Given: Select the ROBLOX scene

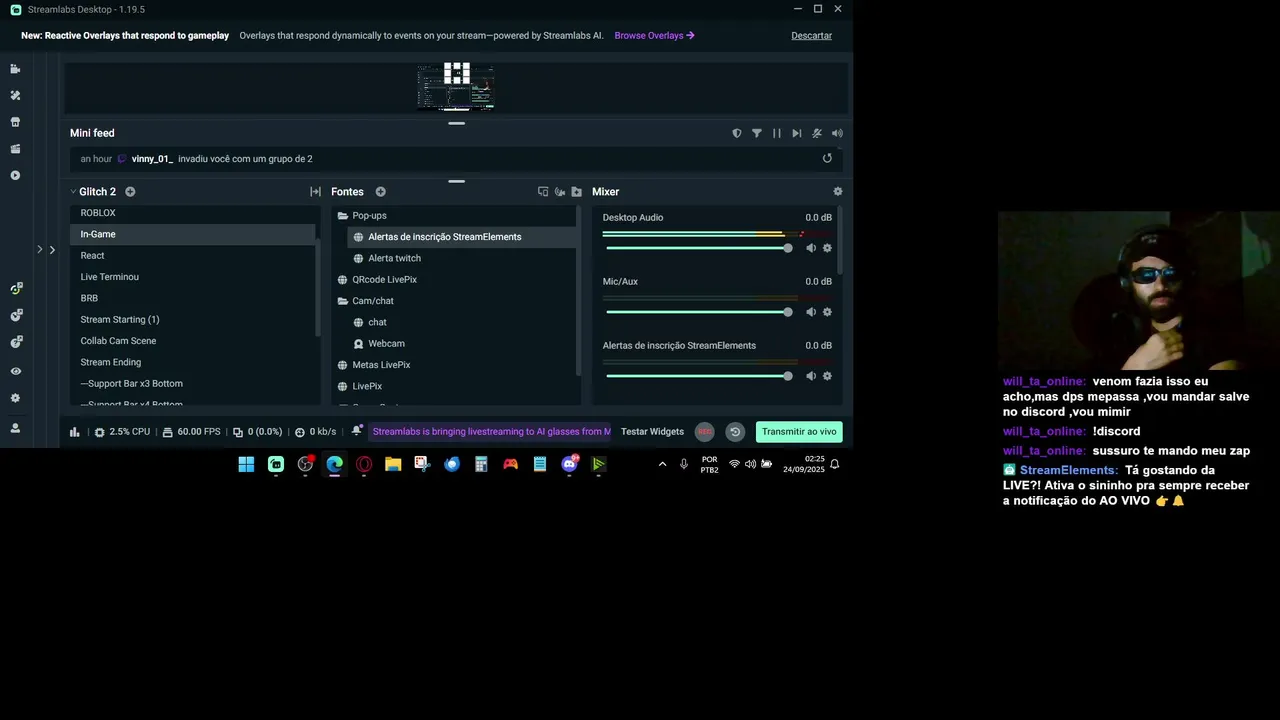Looking at the screenshot, I should (x=193, y=213).
